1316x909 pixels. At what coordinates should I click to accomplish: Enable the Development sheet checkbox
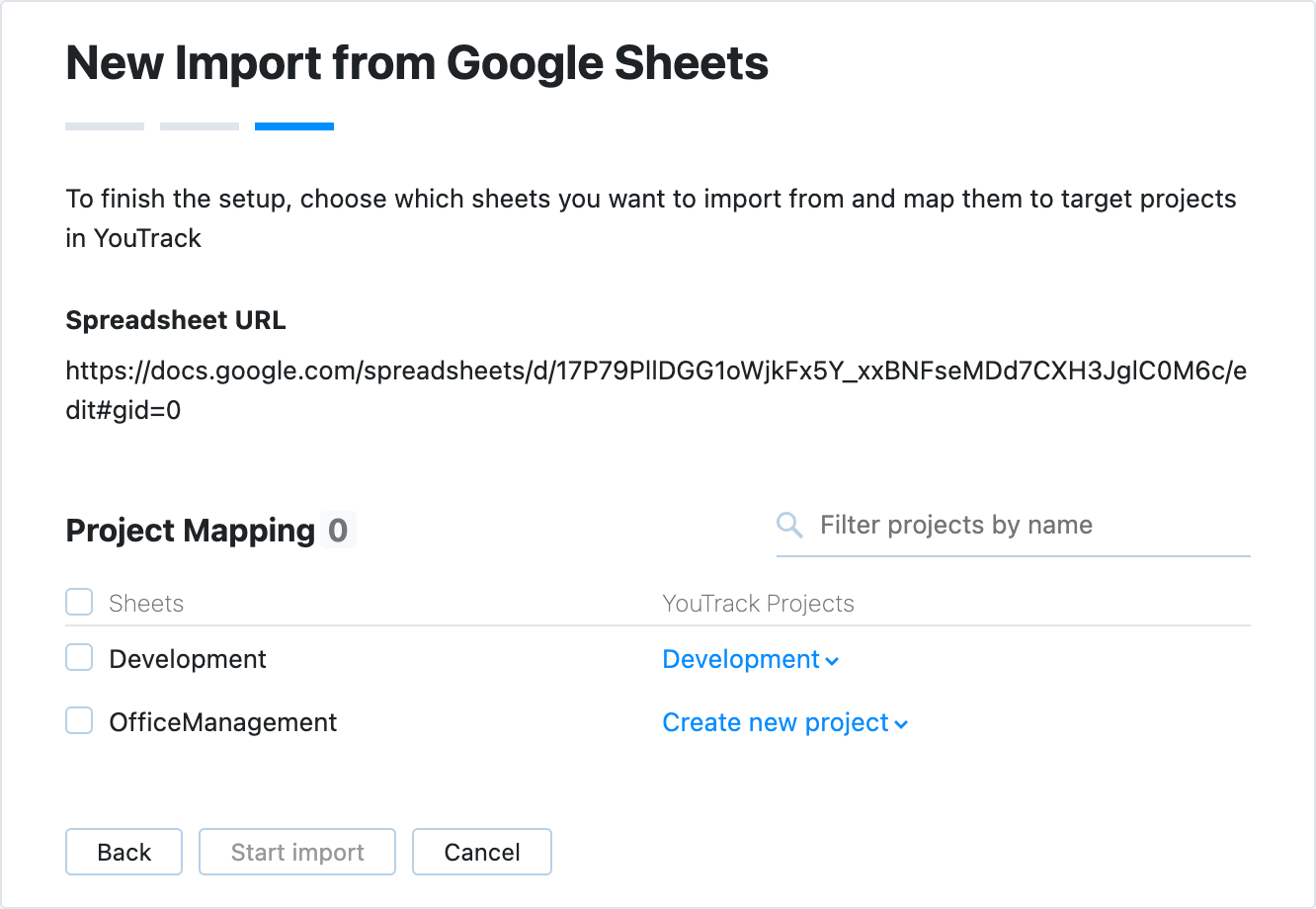click(78, 657)
